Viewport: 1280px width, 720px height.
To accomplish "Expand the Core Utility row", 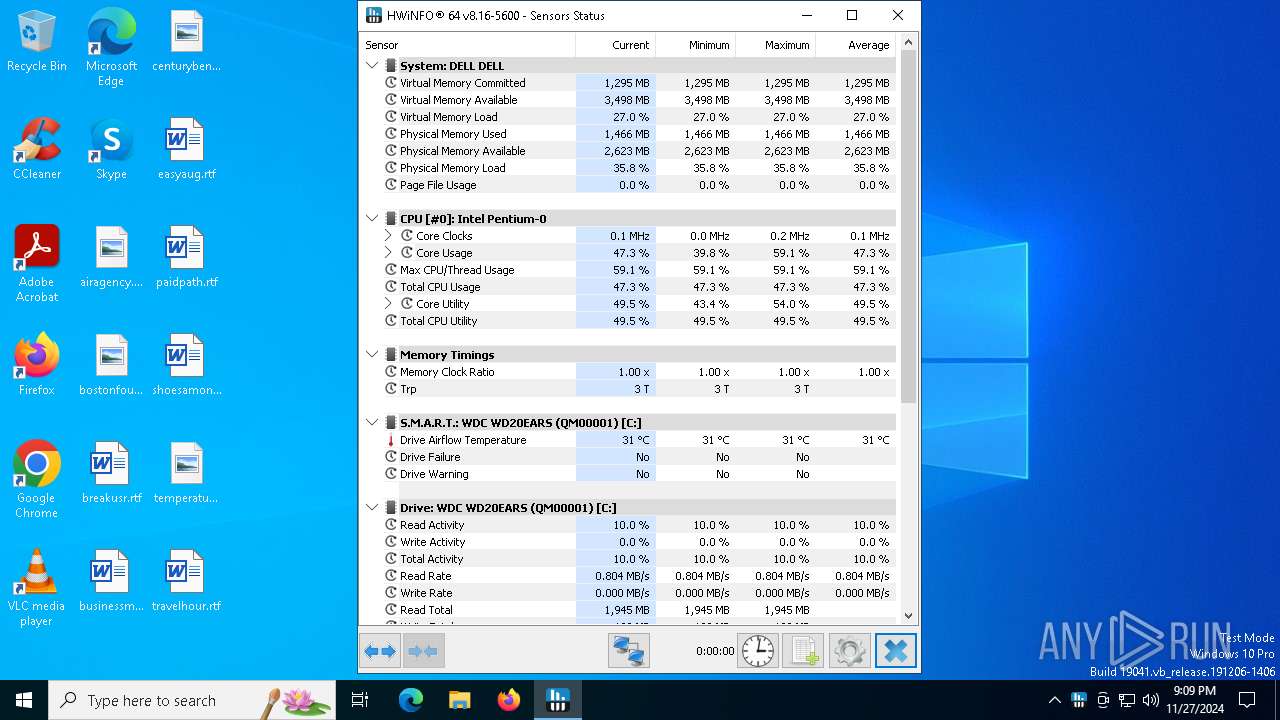I will 388,304.
